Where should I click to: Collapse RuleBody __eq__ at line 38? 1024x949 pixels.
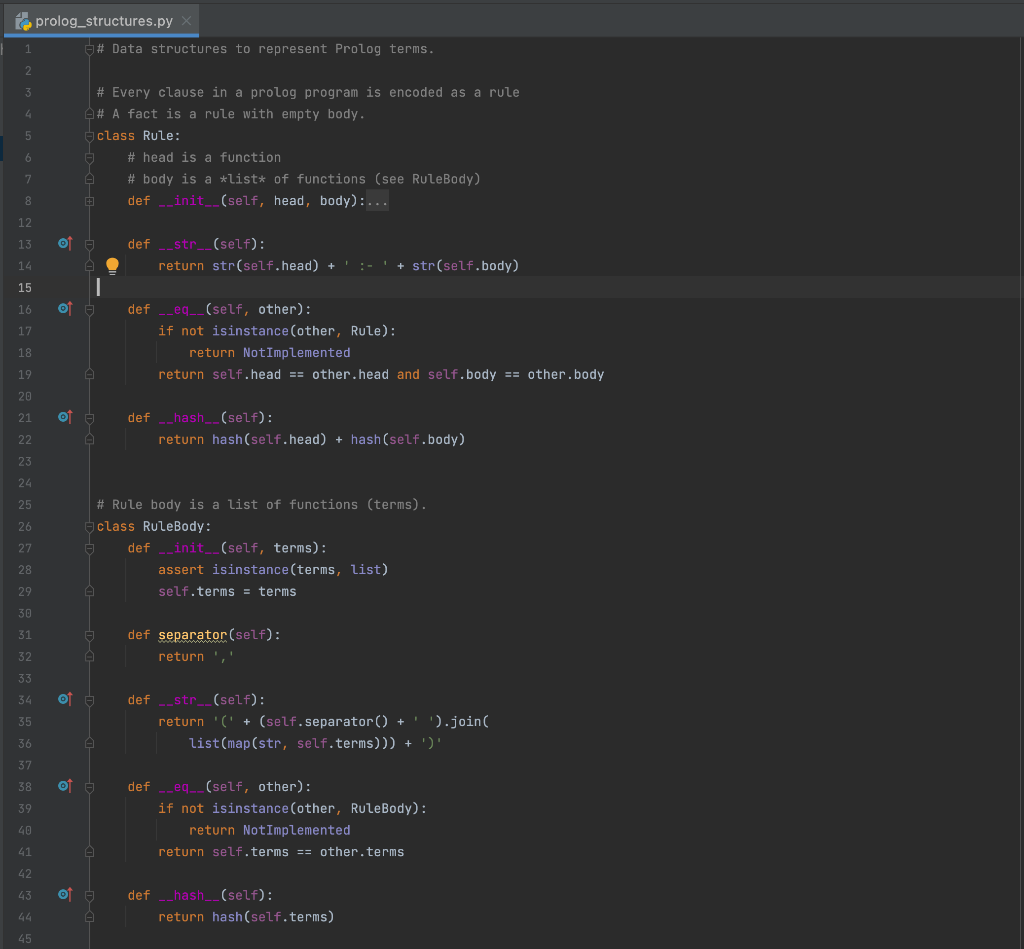tap(89, 788)
